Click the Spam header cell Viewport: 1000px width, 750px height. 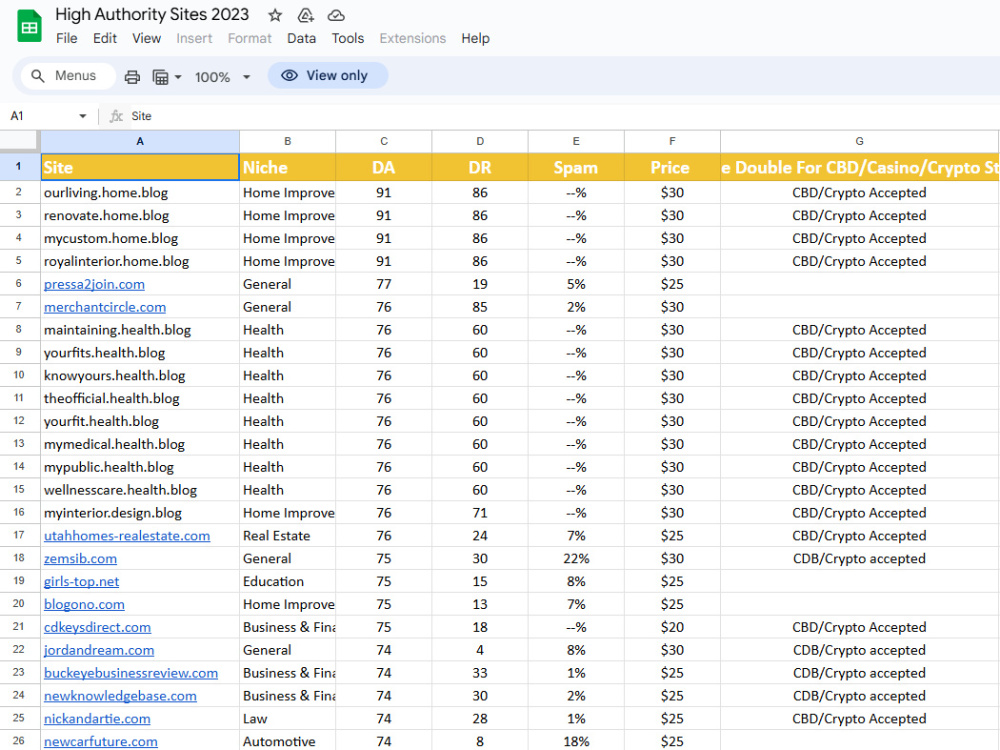(576, 167)
